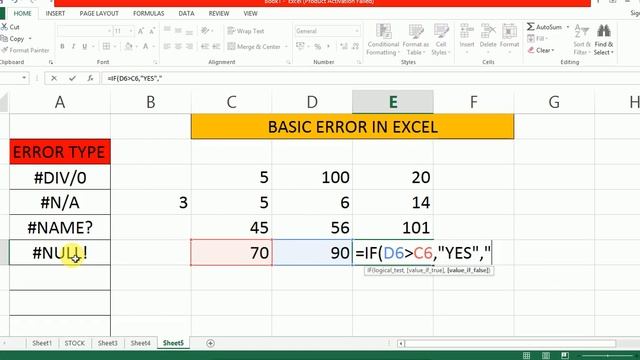Image resolution: width=640 pixels, height=360 pixels.
Task: Click the Orientation text angle icon
Action: point(205,31)
